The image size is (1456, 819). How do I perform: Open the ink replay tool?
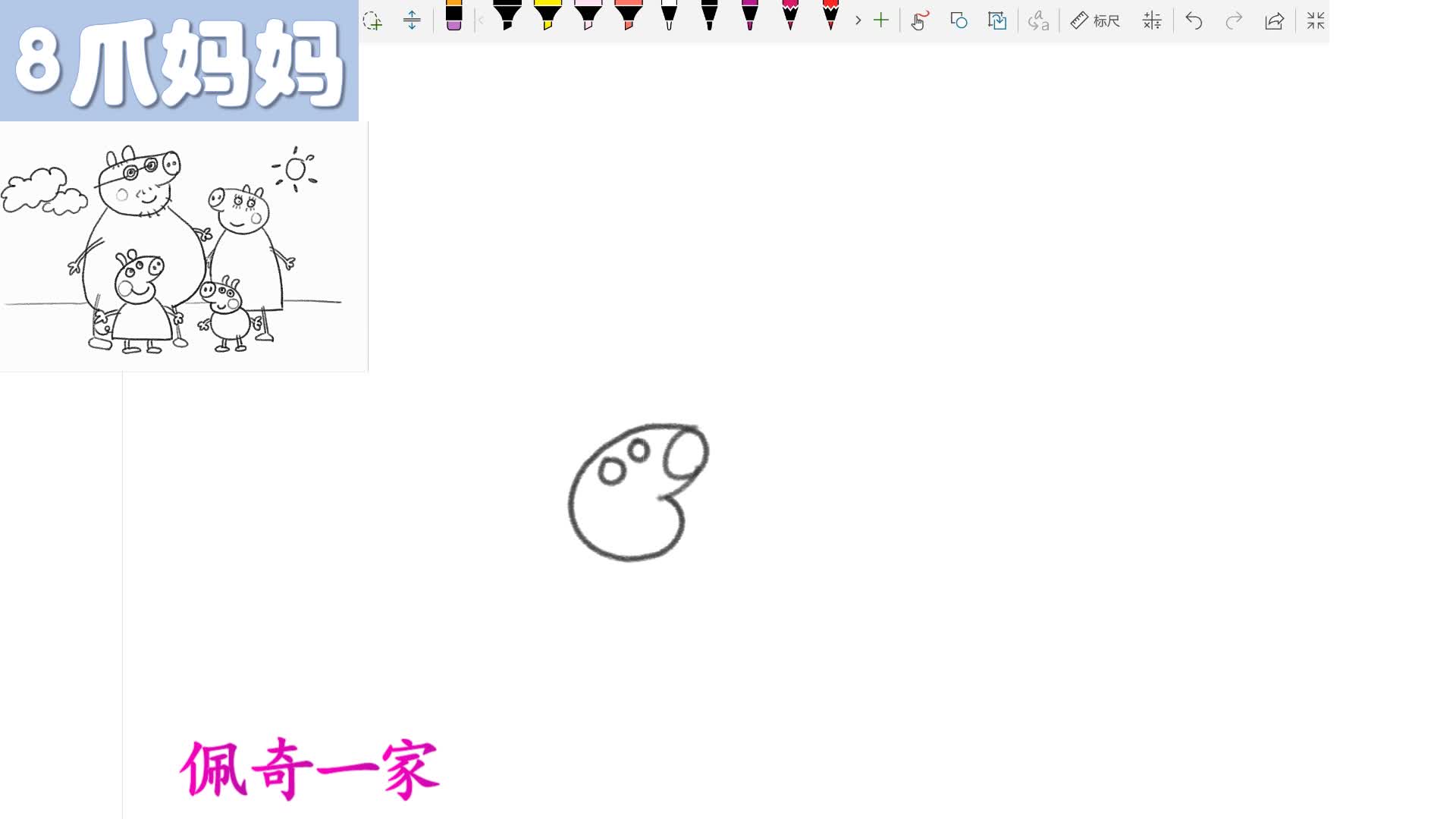coord(997,20)
